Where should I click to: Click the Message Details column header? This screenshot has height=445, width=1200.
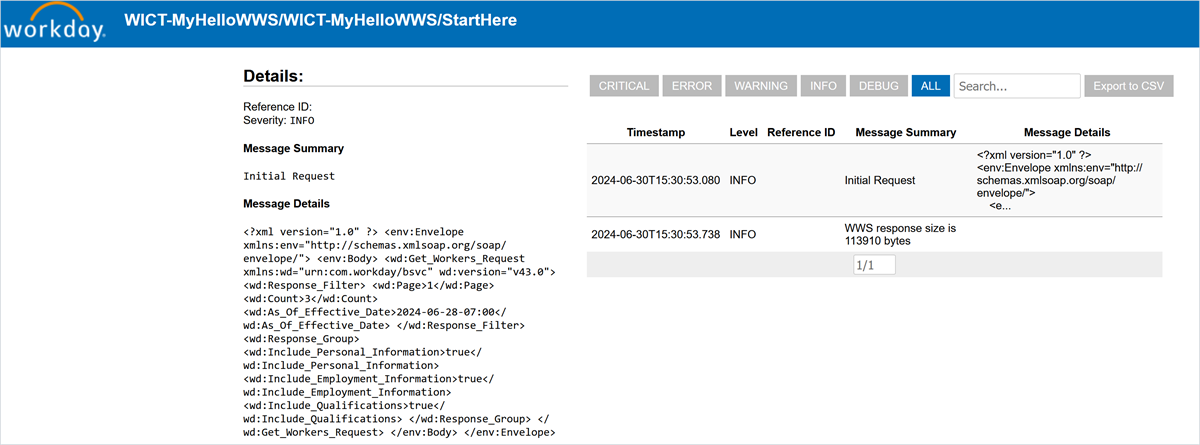coord(1067,132)
